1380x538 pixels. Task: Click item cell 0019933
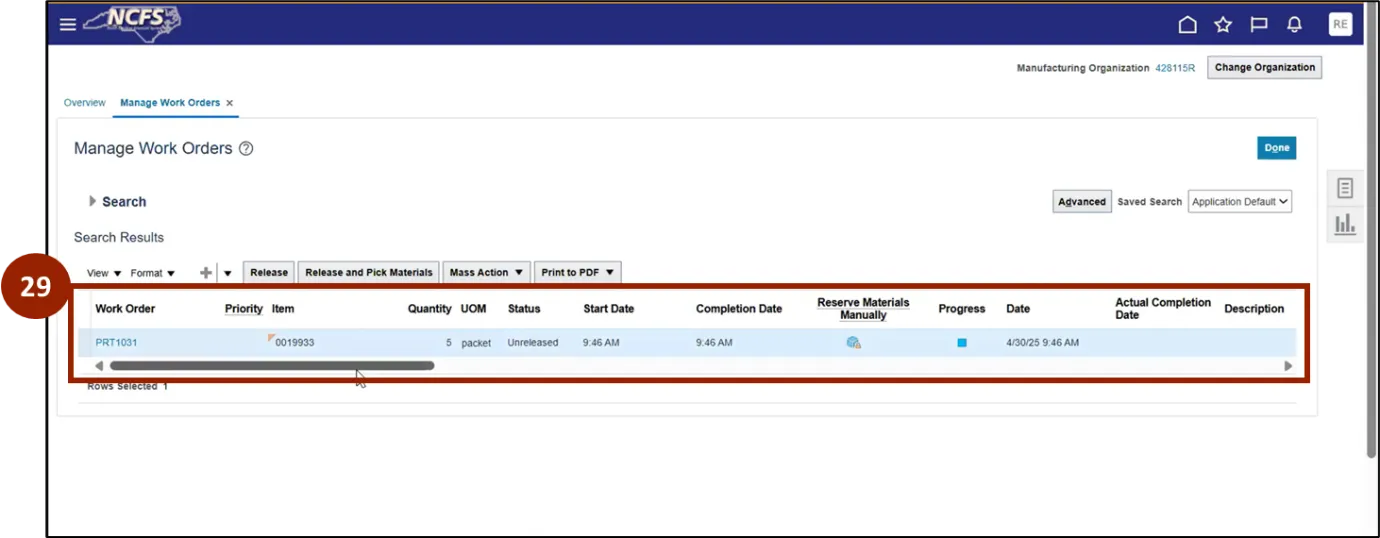[x=295, y=342]
